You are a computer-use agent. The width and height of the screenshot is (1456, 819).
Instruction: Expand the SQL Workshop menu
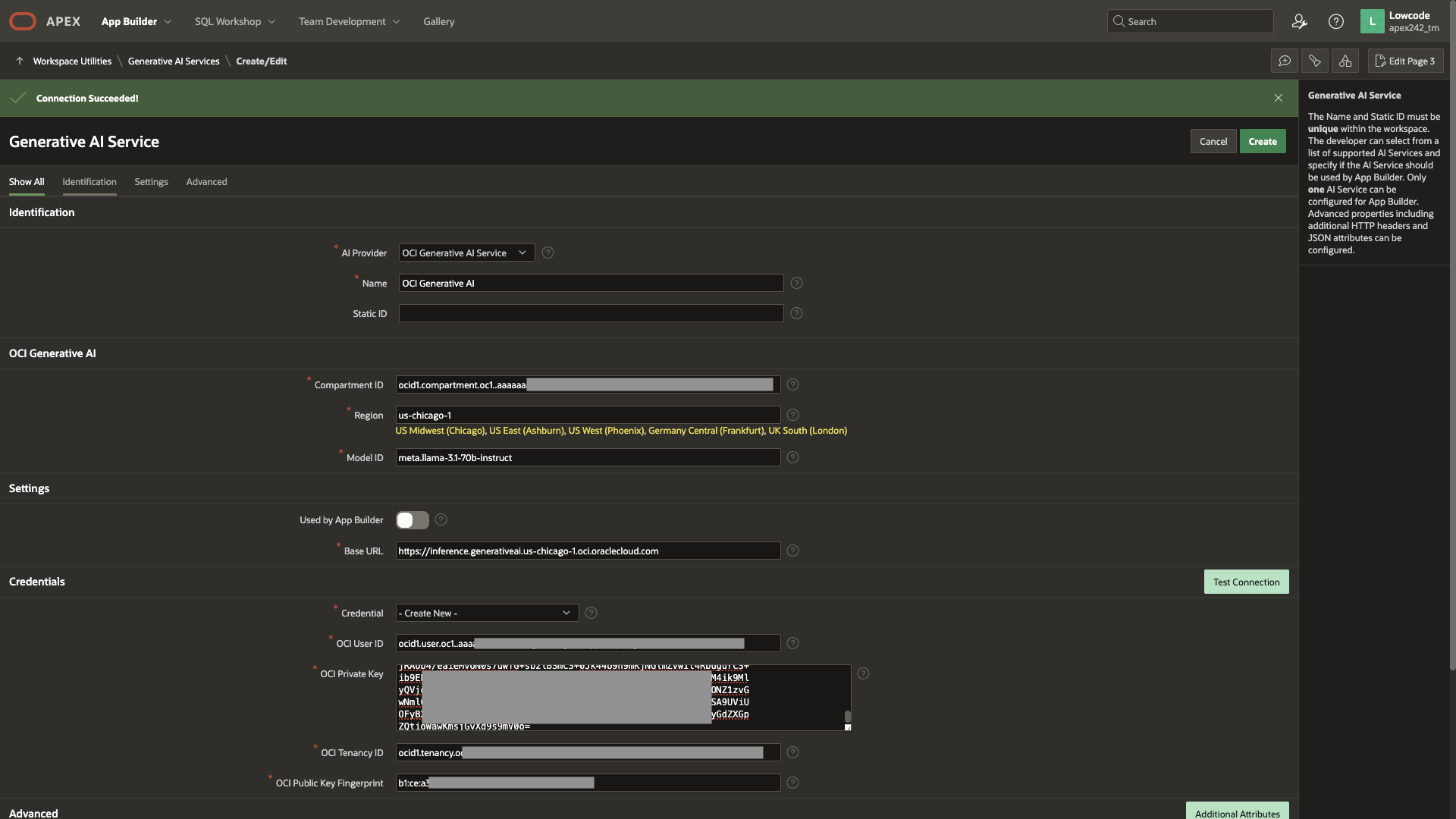coord(234,21)
